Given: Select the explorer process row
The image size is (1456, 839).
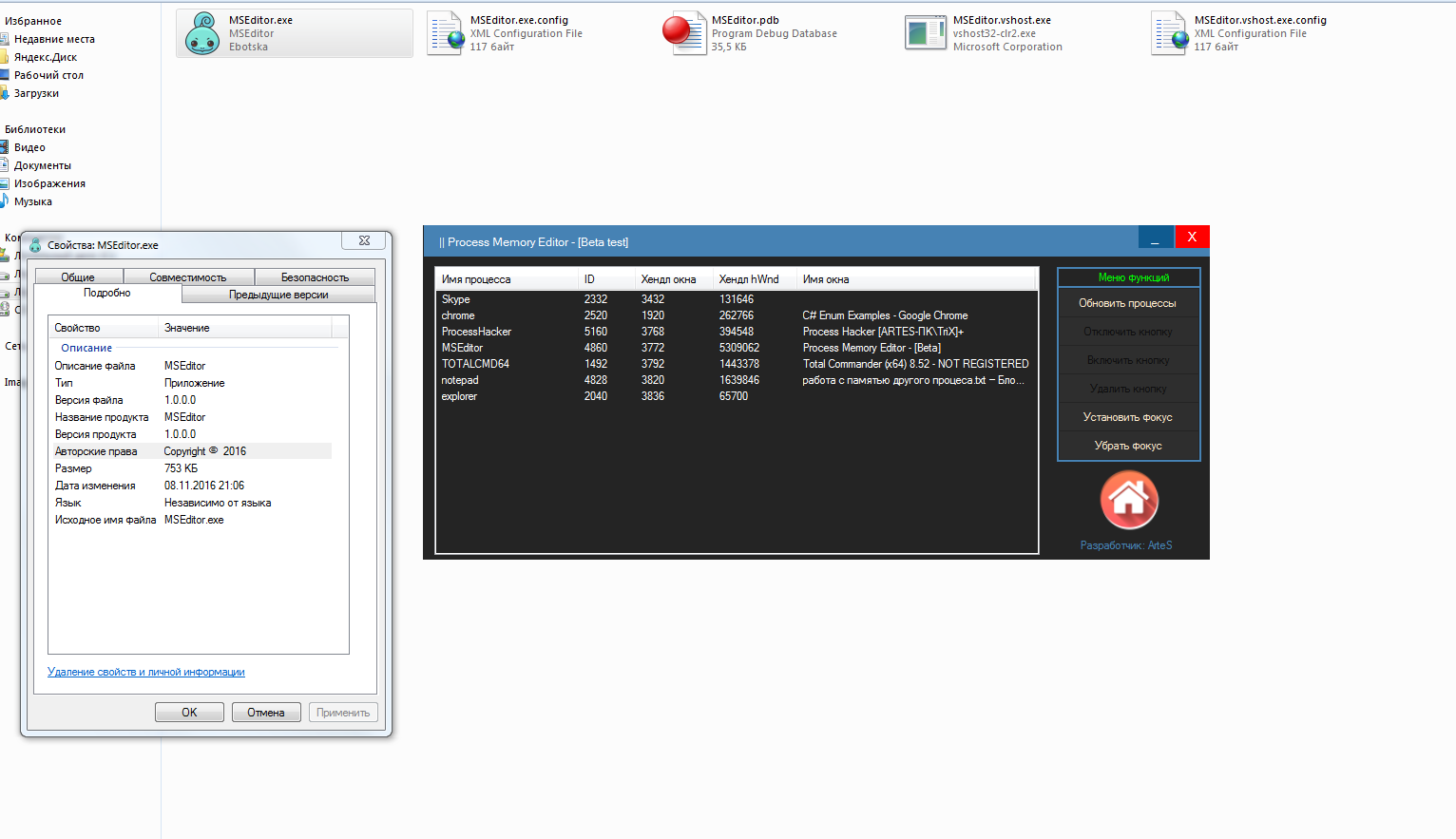Looking at the screenshot, I should coord(736,396).
